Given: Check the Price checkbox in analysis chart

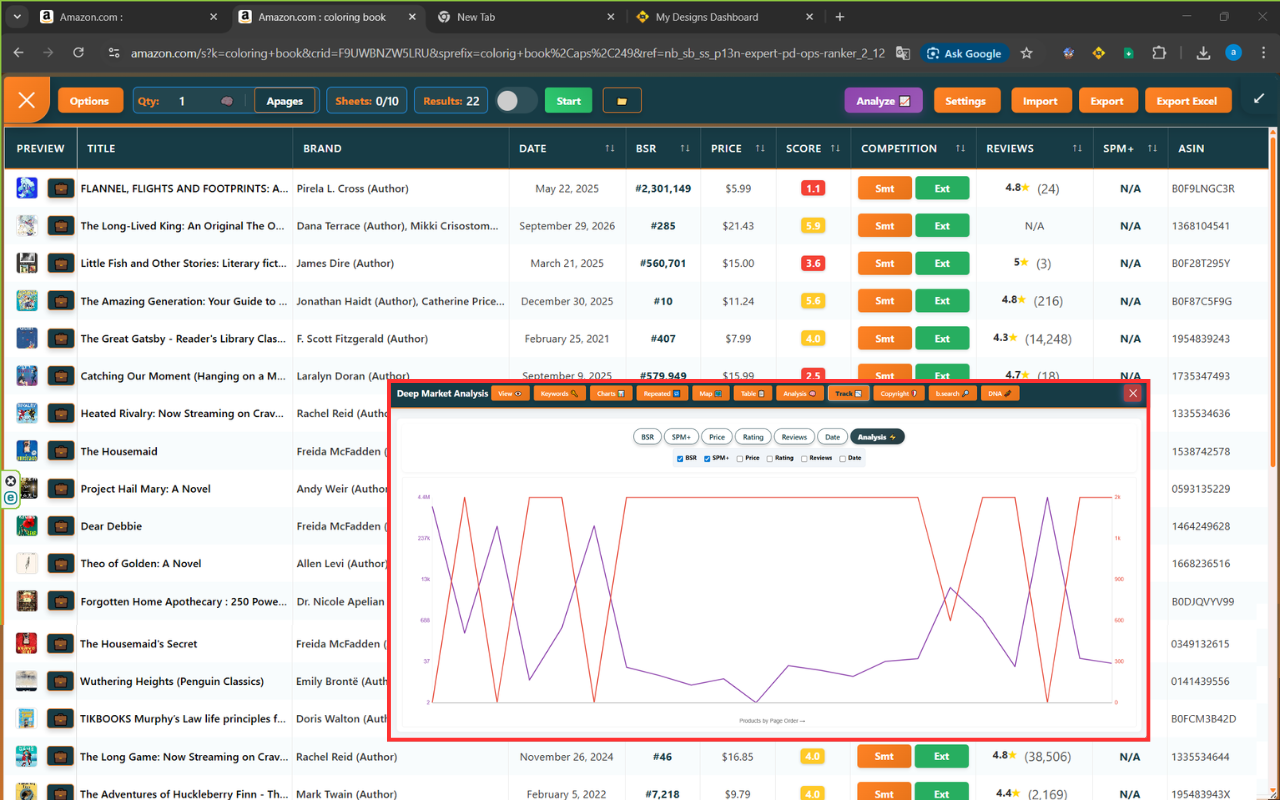Looking at the screenshot, I should click(x=740, y=459).
